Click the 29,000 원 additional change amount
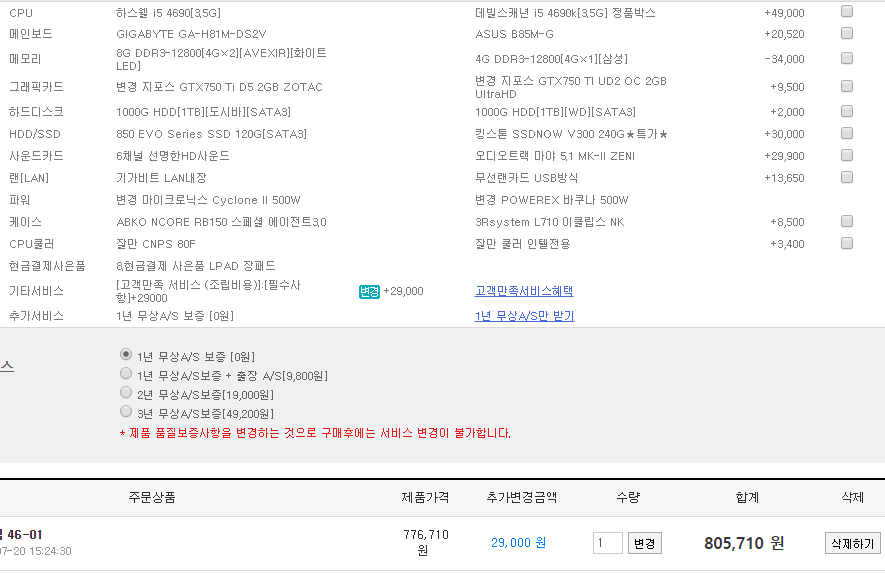 tap(518, 543)
